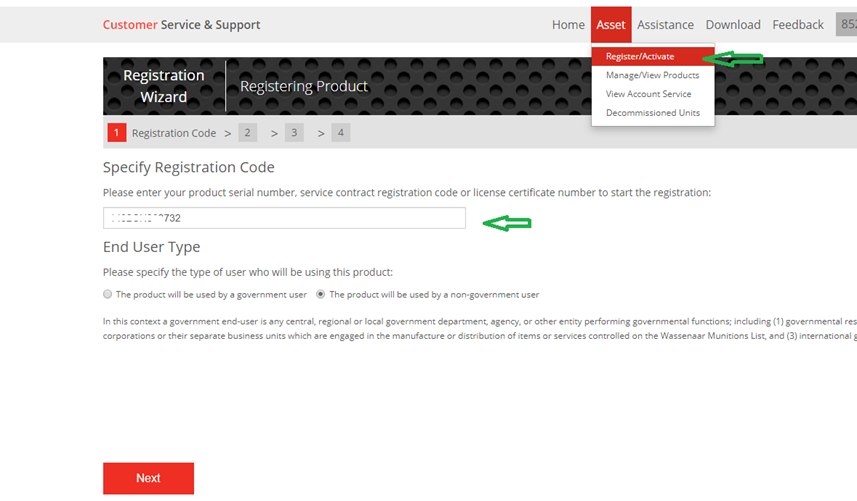Click the Customer Service & Support logo

pyautogui.click(x=181, y=25)
